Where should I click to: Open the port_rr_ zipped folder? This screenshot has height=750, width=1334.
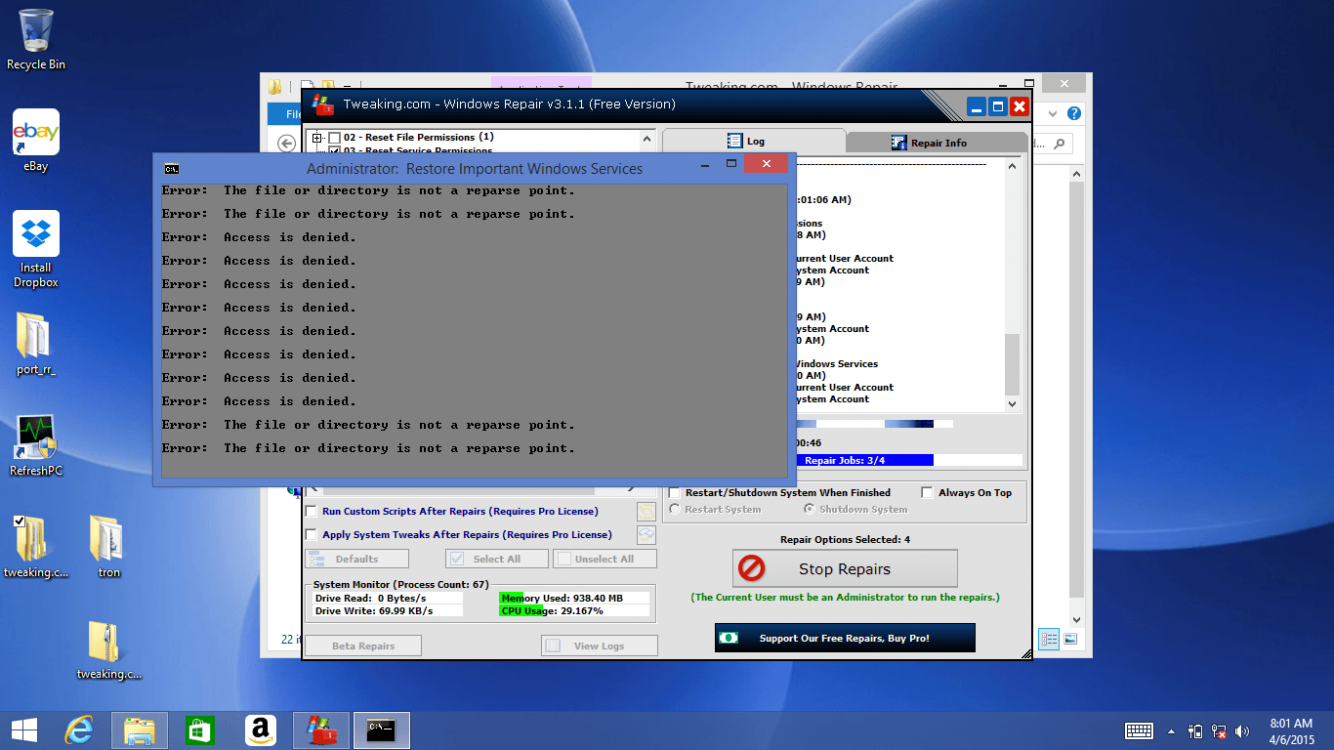tap(36, 344)
